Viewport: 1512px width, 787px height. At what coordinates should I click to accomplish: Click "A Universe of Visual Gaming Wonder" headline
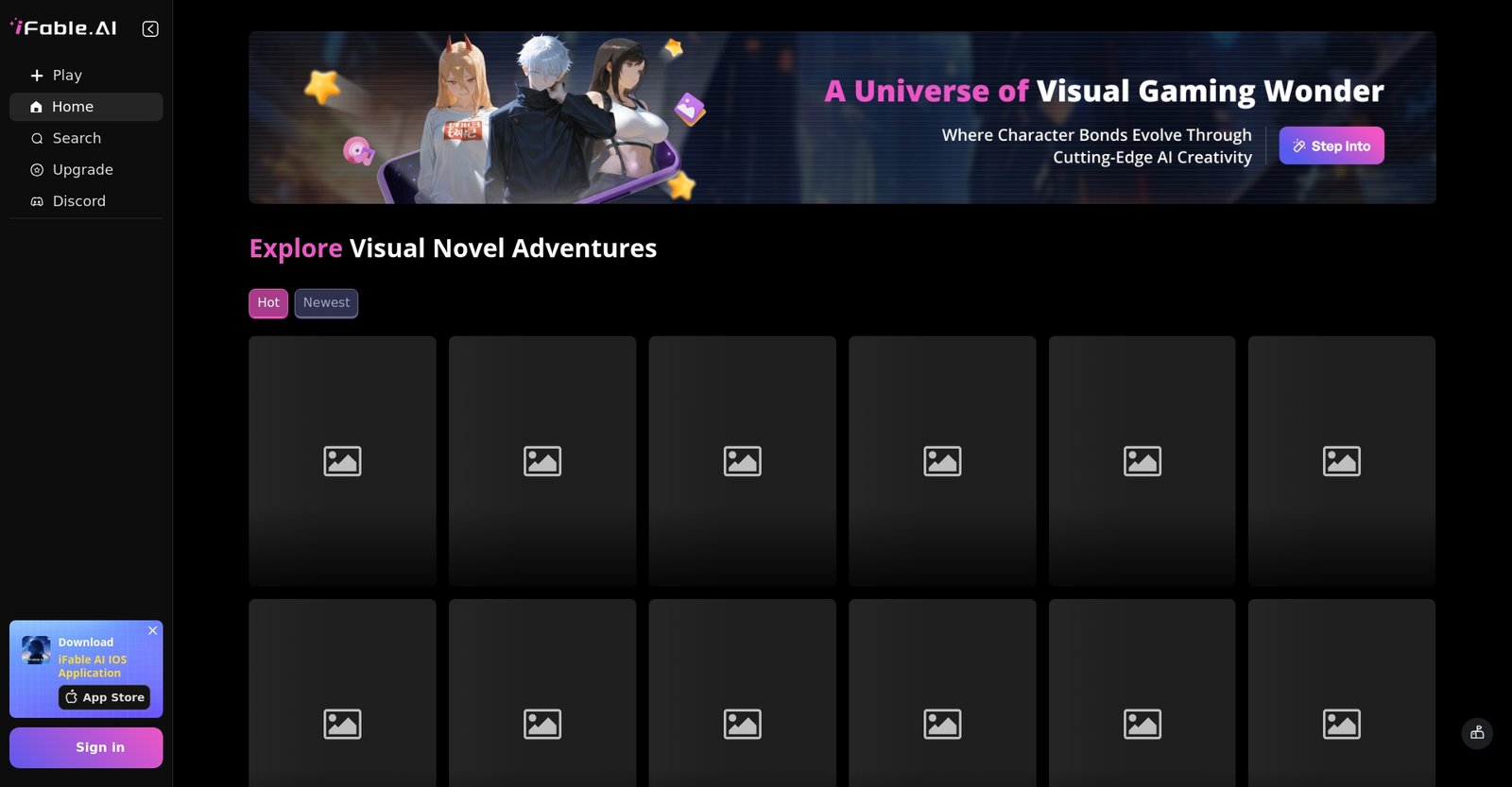point(1104,91)
